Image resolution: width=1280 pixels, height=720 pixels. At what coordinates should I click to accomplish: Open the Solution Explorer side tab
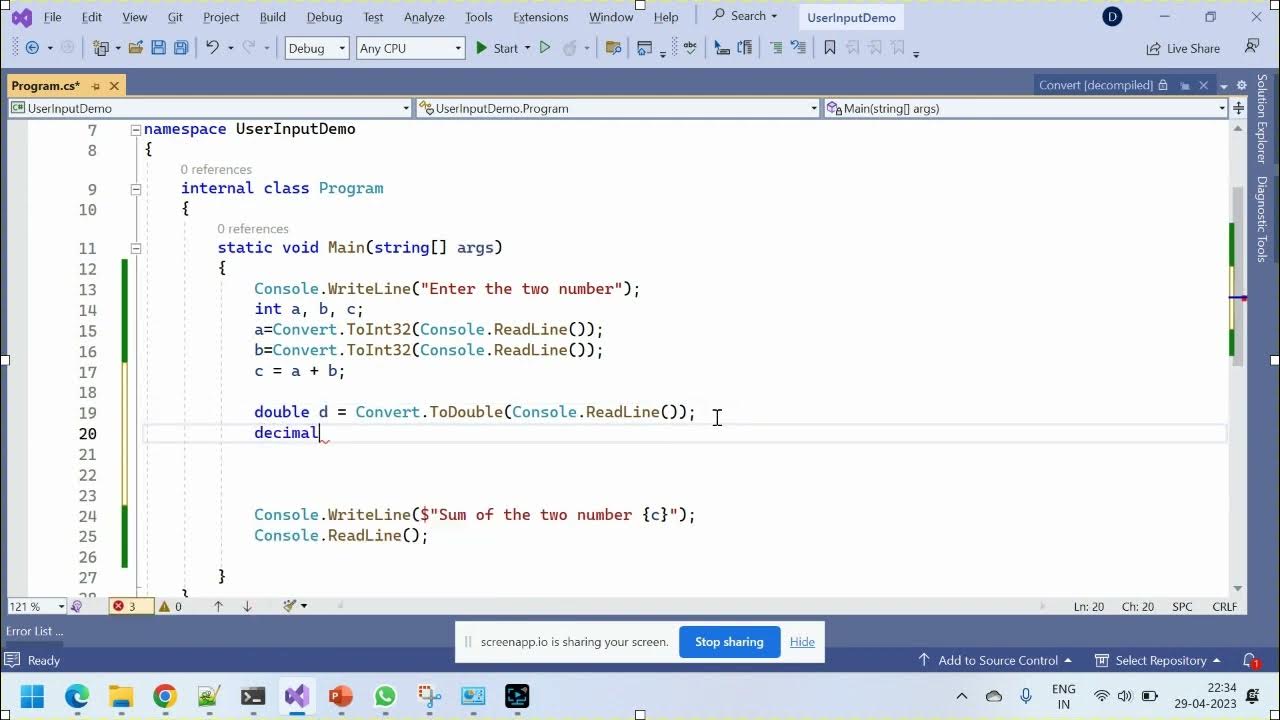(1262, 119)
